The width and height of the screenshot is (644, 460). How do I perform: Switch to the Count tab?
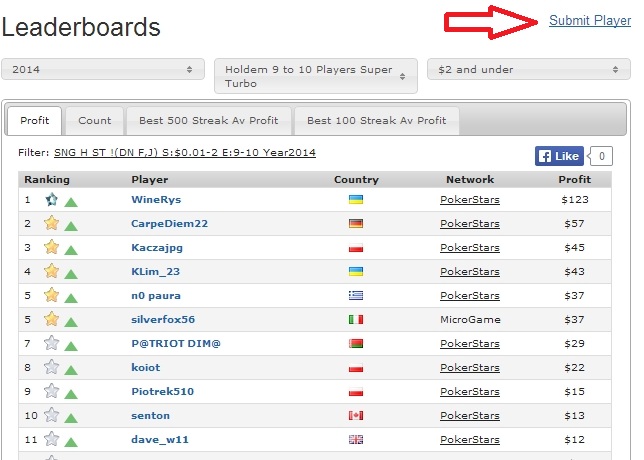pyautogui.click(x=94, y=121)
